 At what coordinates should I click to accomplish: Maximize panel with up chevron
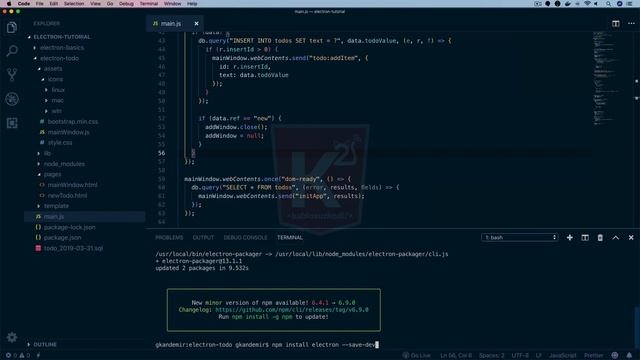pos(616,238)
